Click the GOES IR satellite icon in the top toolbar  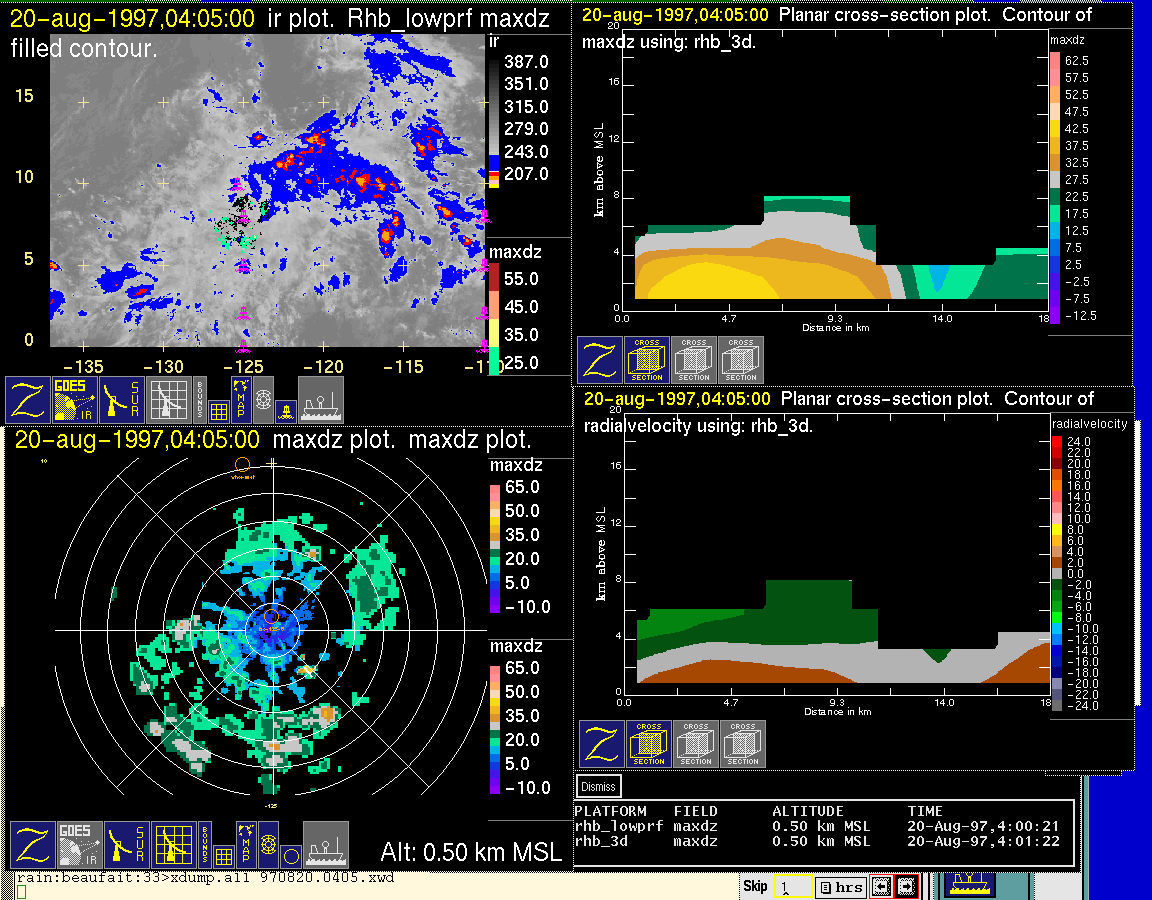pyautogui.click(x=76, y=400)
